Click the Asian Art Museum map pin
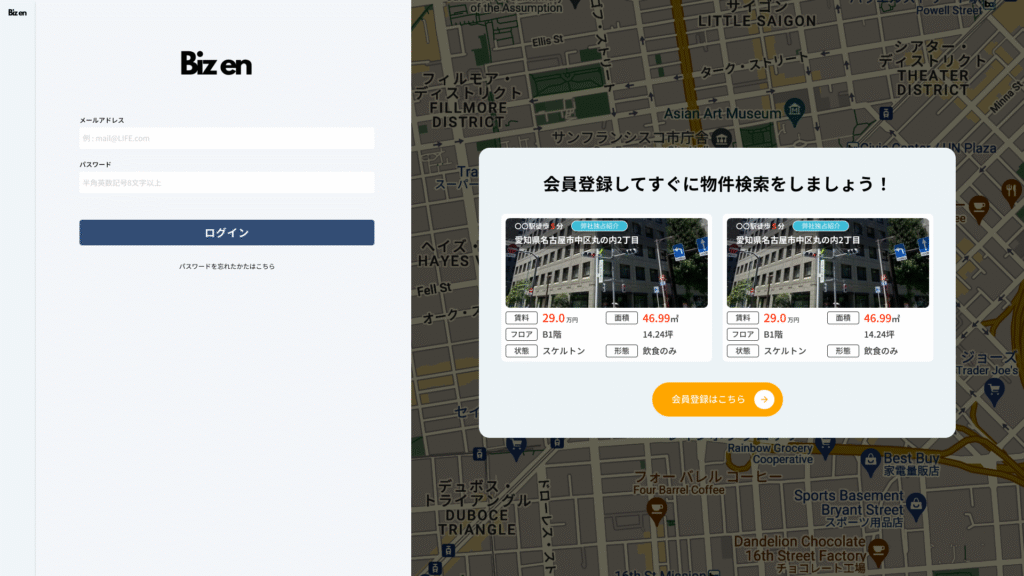This screenshot has height=576, width=1024. coord(794,107)
